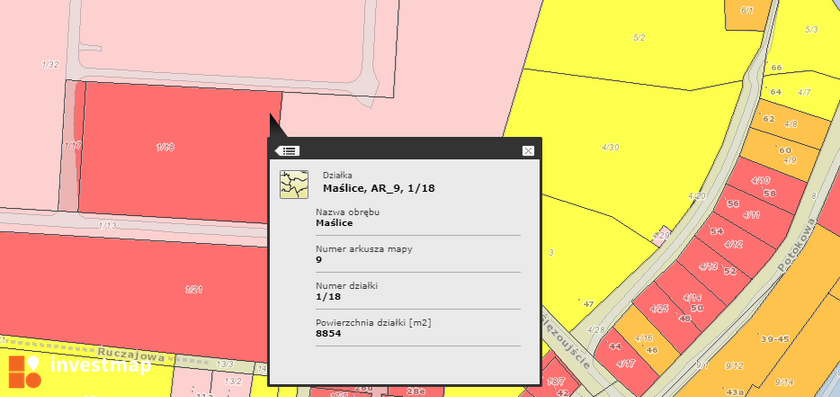Select yellow parcel 4/30
Image resolution: width=840 pixels, height=397 pixels.
click(610, 147)
